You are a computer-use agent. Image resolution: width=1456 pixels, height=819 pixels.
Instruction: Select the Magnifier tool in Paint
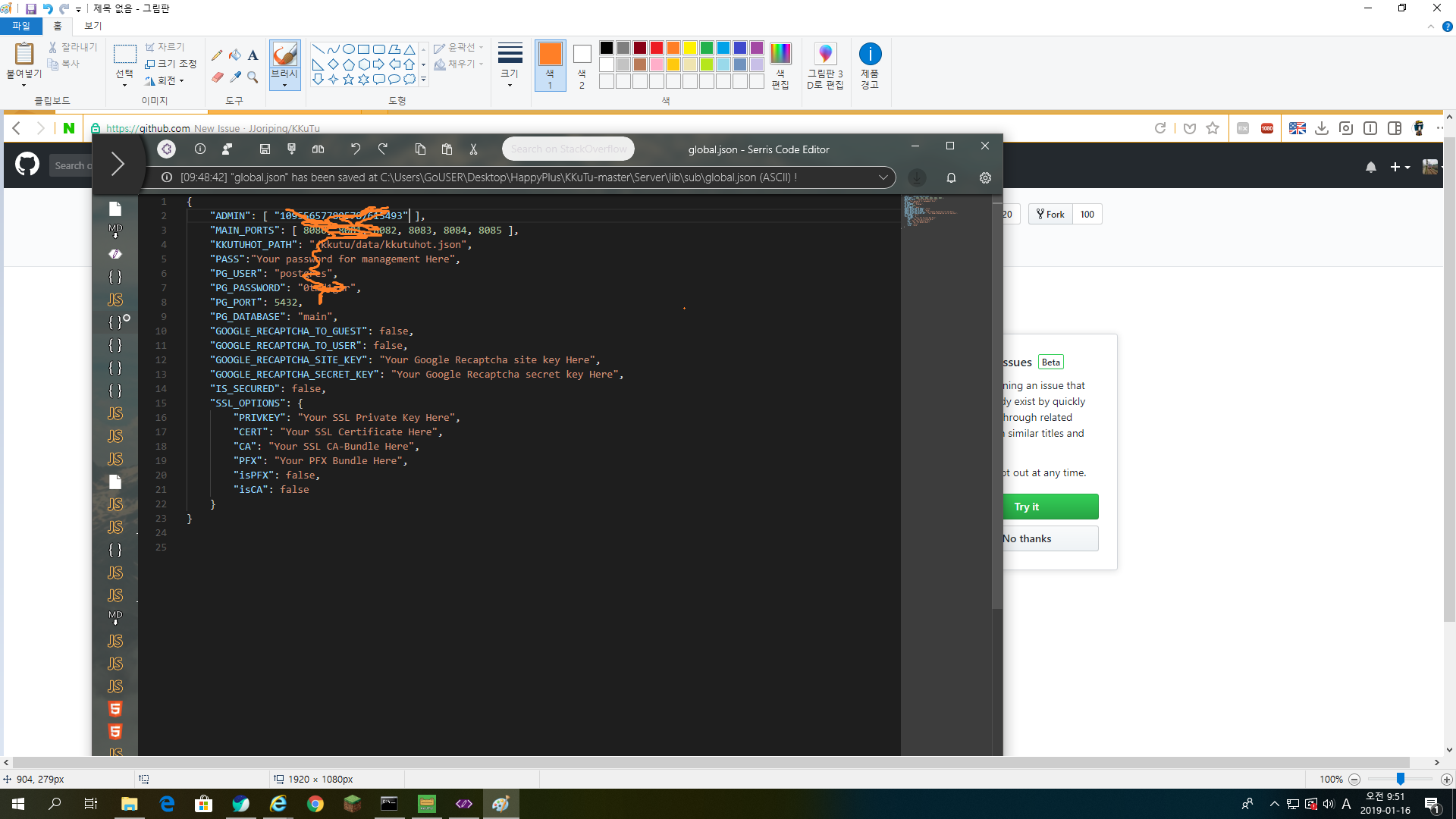pyautogui.click(x=253, y=77)
